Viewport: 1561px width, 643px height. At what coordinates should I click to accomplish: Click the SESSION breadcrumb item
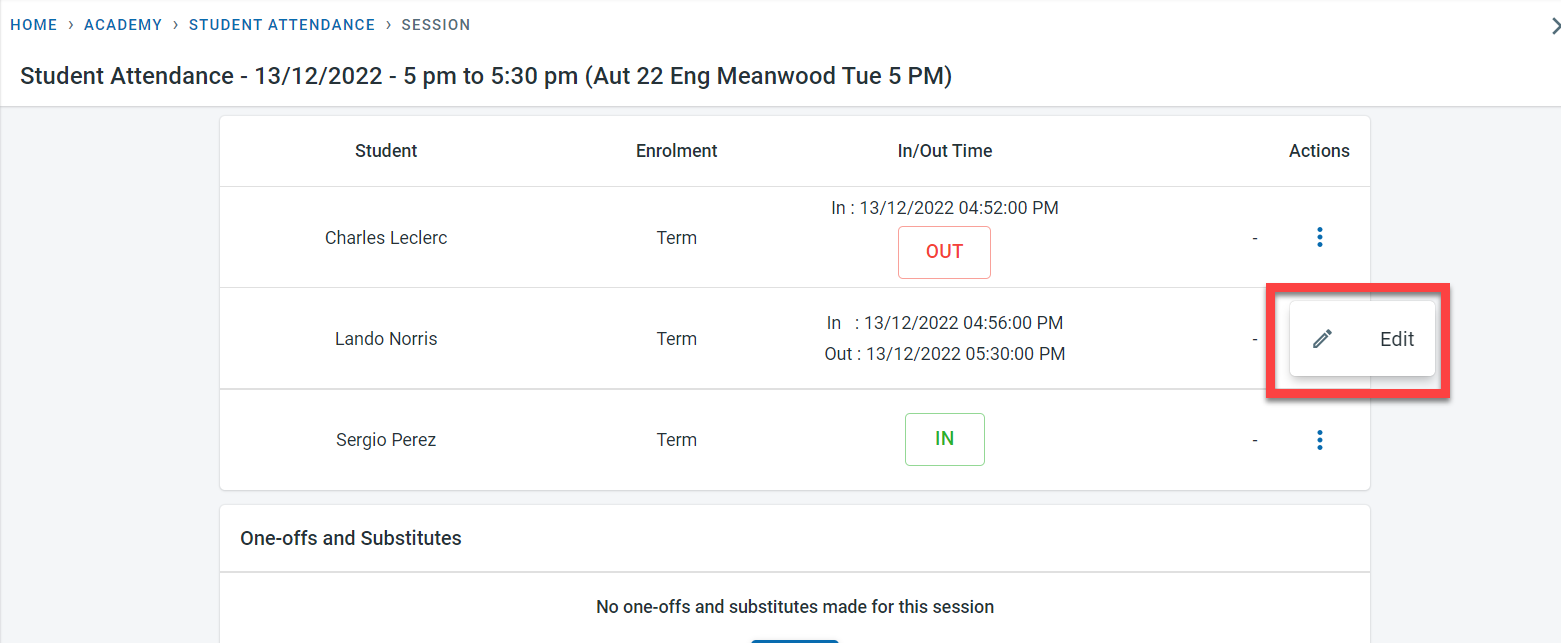click(x=436, y=25)
